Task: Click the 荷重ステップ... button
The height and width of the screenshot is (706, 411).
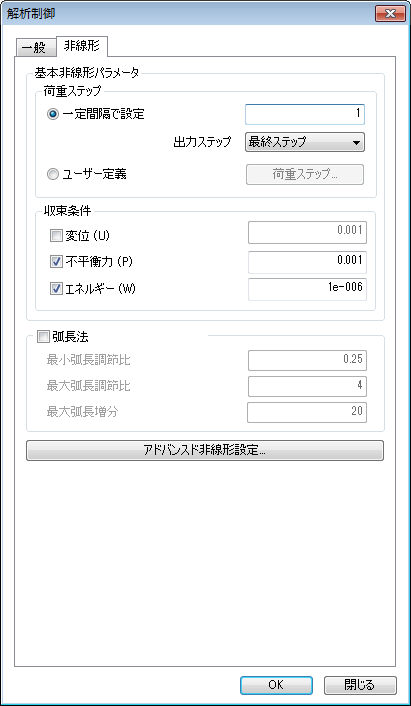Action: click(305, 175)
